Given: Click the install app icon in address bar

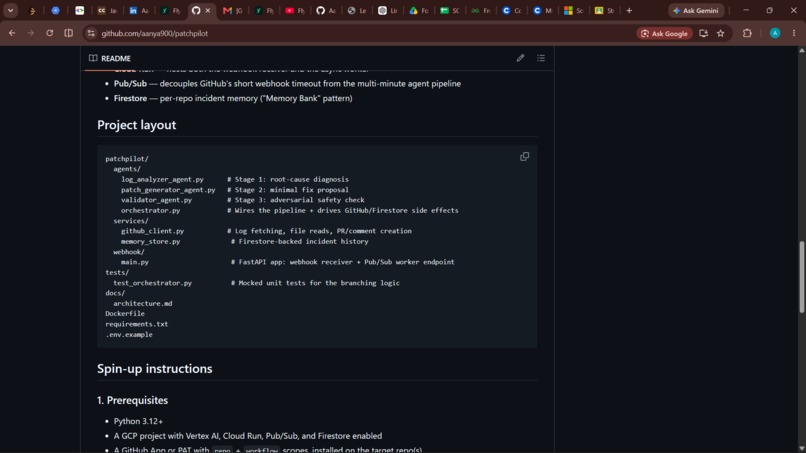Looking at the screenshot, I should tap(703, 33).
